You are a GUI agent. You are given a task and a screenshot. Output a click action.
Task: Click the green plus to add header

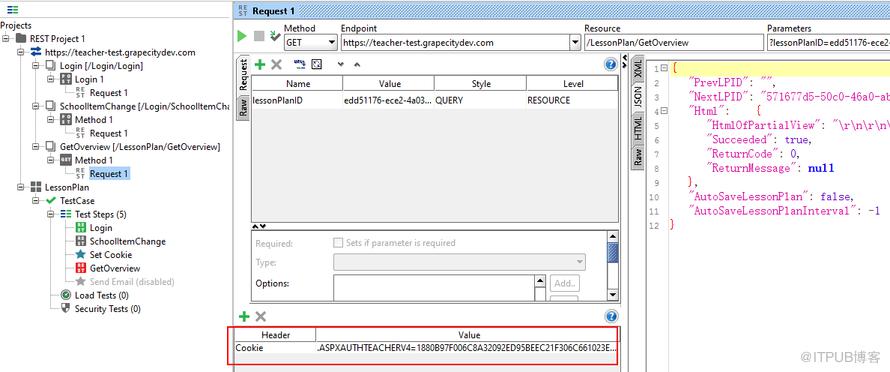[x=244, y=316]
